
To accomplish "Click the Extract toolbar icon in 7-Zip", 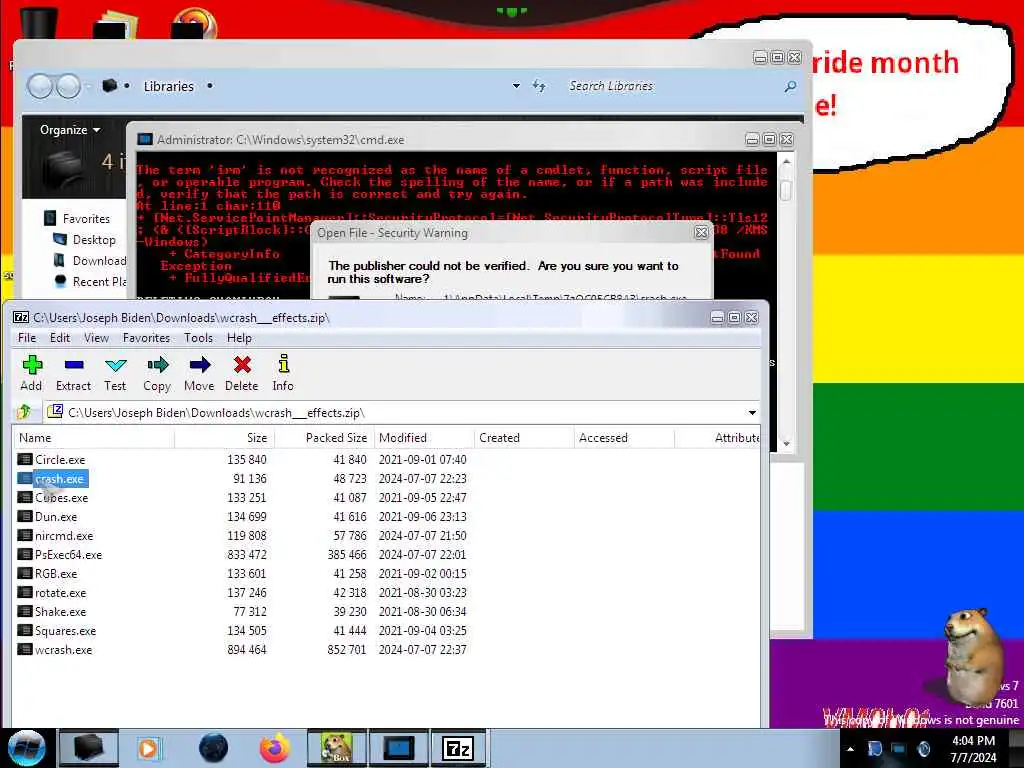I will tap(74, 364).
